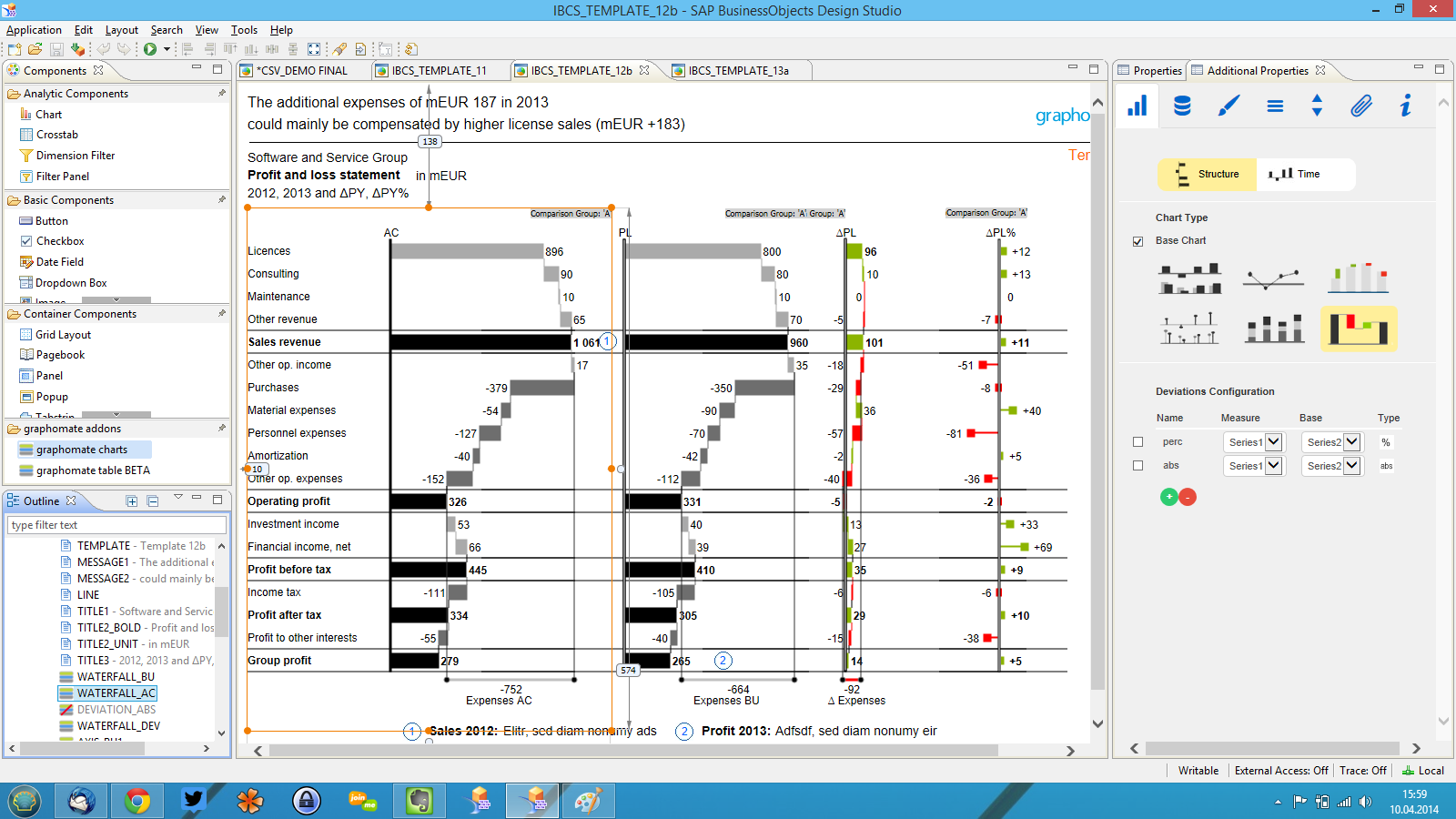This screenshot has width=1456, height=819.
Task: Click the red minus remove-deviation button
Action: (x=1188, y=497)
